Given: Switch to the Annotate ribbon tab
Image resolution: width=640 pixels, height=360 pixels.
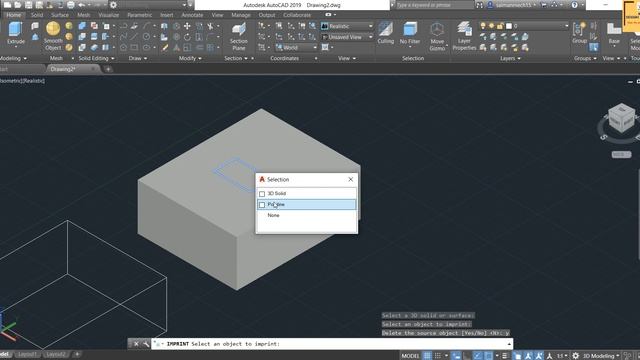Looking at the screenshot, I should click(x=192, y=15).
